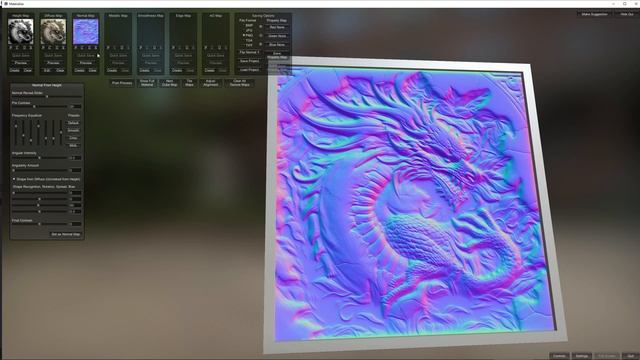Paste into Edge Map with P button

[x=173, y=48]
